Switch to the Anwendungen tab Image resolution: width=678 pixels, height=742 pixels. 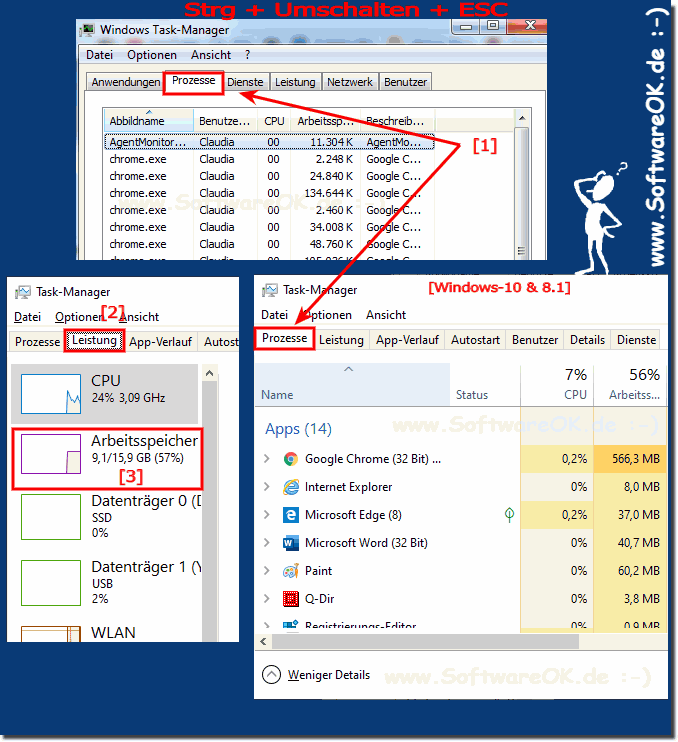(x=126, y=82)
